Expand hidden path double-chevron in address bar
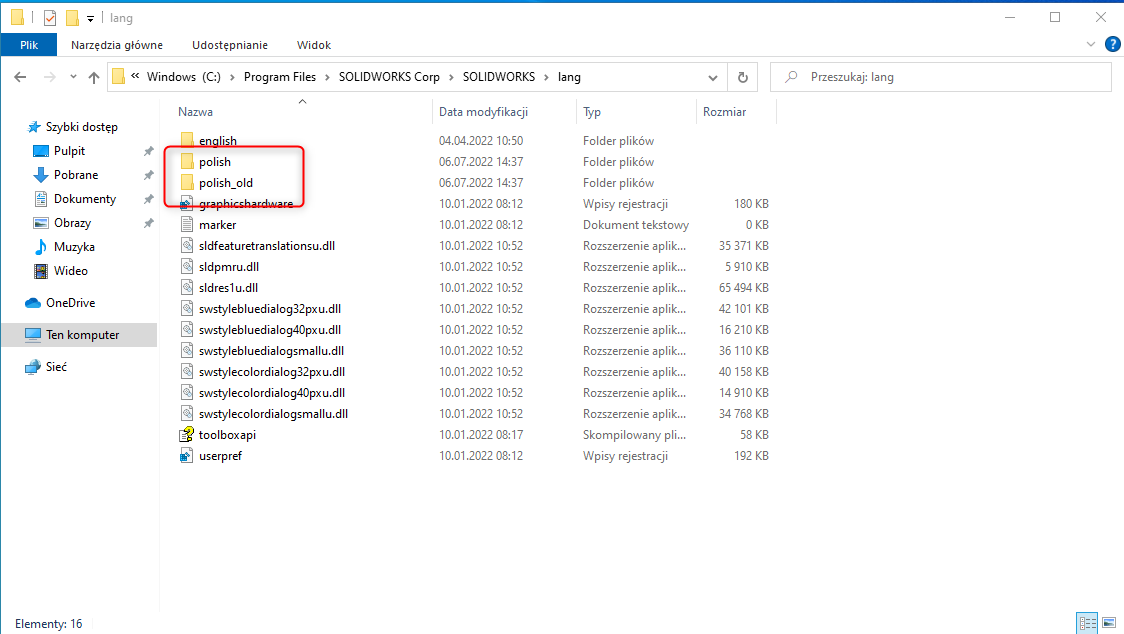1124x634 pixels. click(135, 76)
